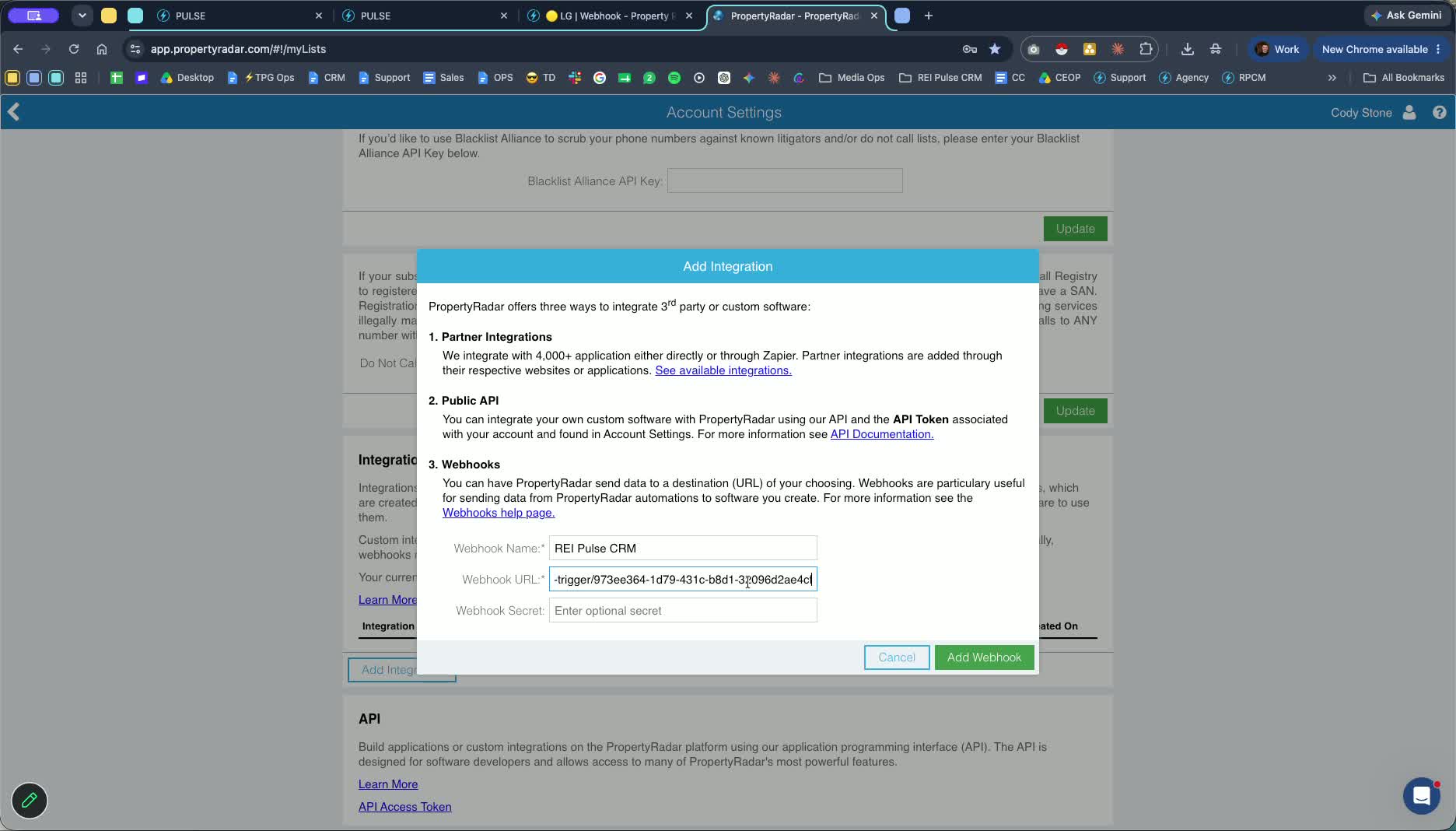1456x831 pixels.
Task: Click the Blacklist Alliance API Key field
Action: pyautogui.click(x=785, y=181)
